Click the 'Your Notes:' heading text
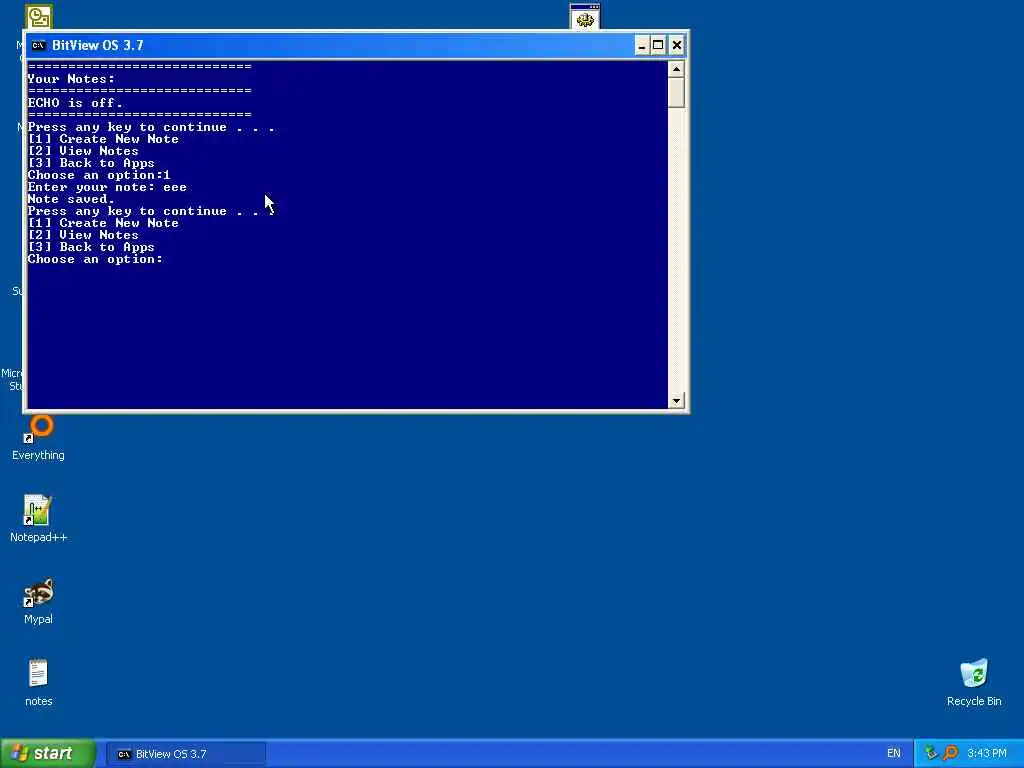Viewport: 1024px width, 768px height. pos(71,79)
